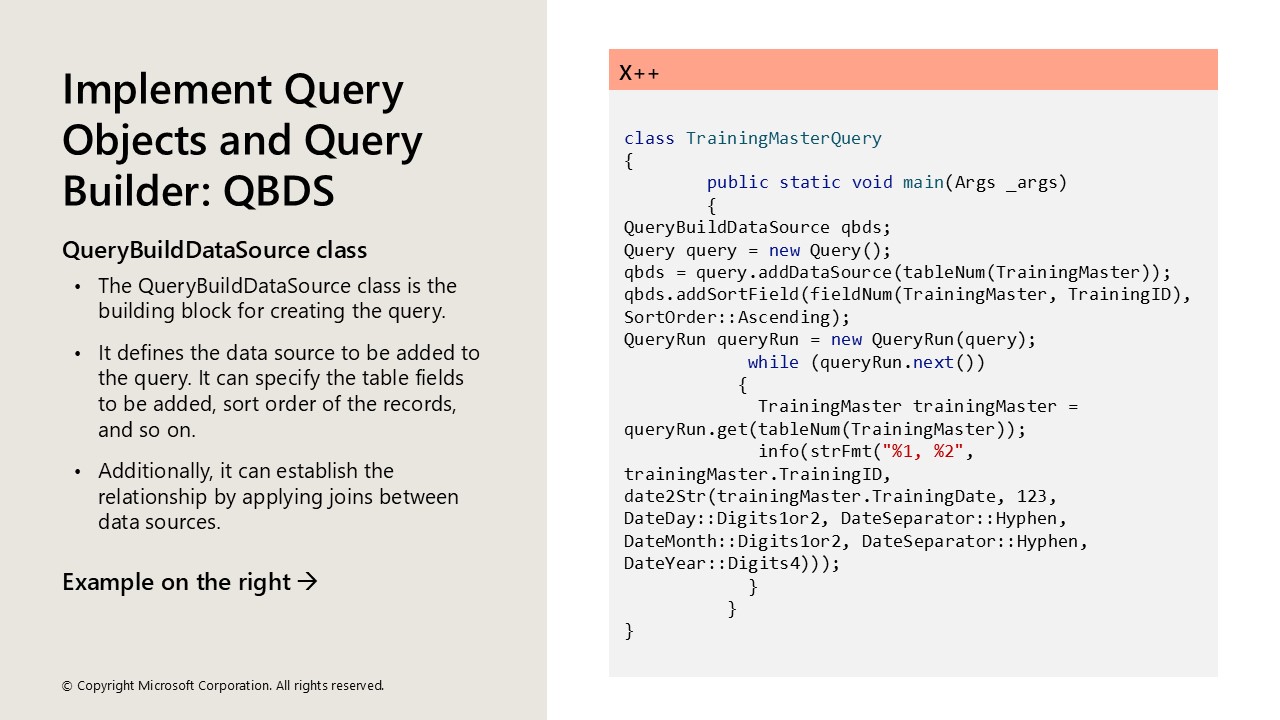
Task: Click the addSortField line
Action: (x=906, y=294)
